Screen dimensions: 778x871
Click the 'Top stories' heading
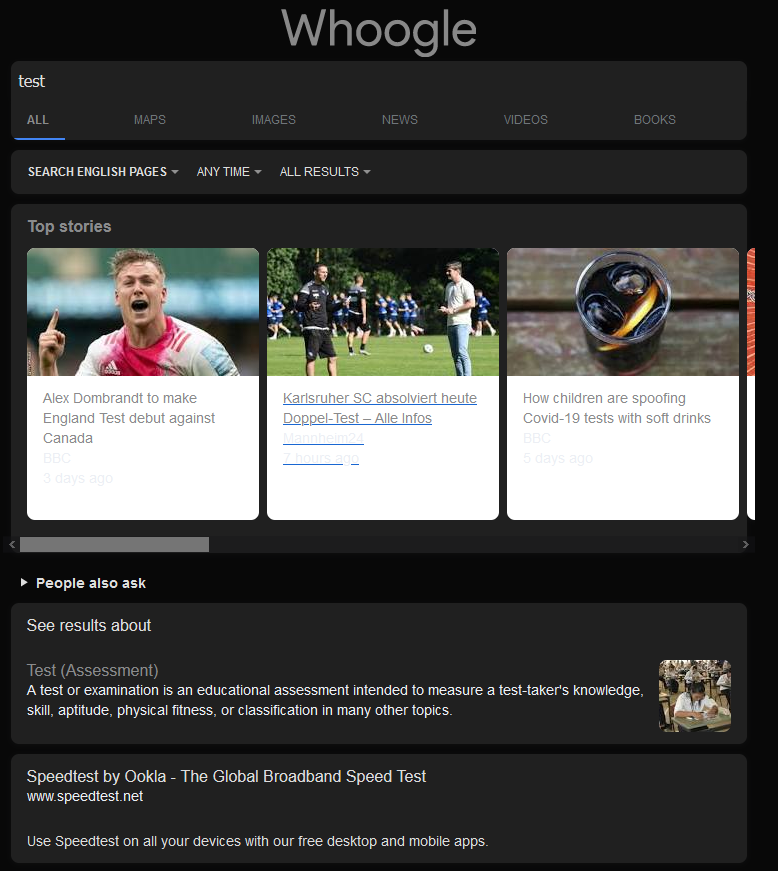pos(69,227)
